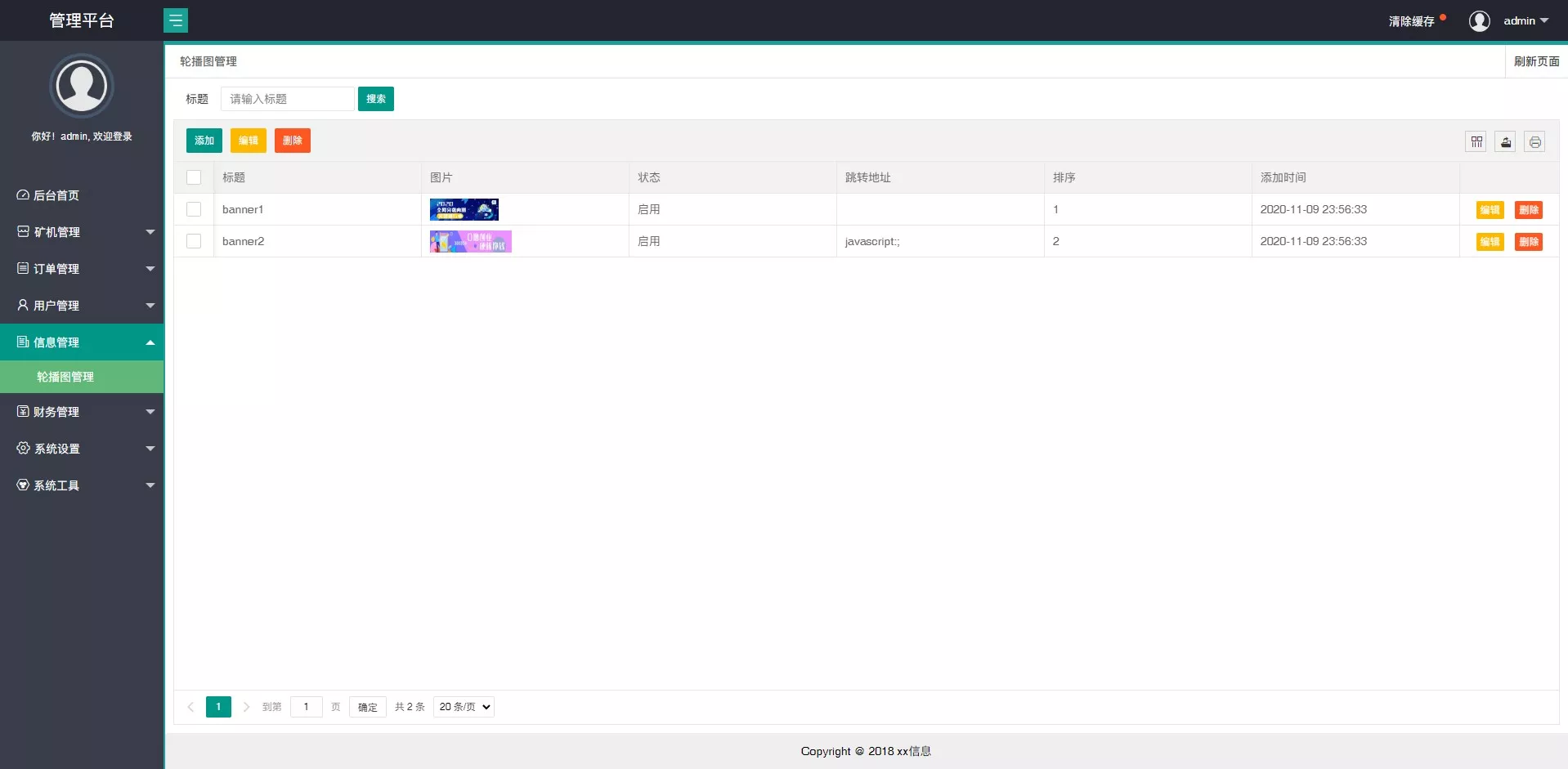The height and width of the screenshot is (769, 1568).
Task: Click the banner2 image thumbnail
Action: [x=470, y=241]
